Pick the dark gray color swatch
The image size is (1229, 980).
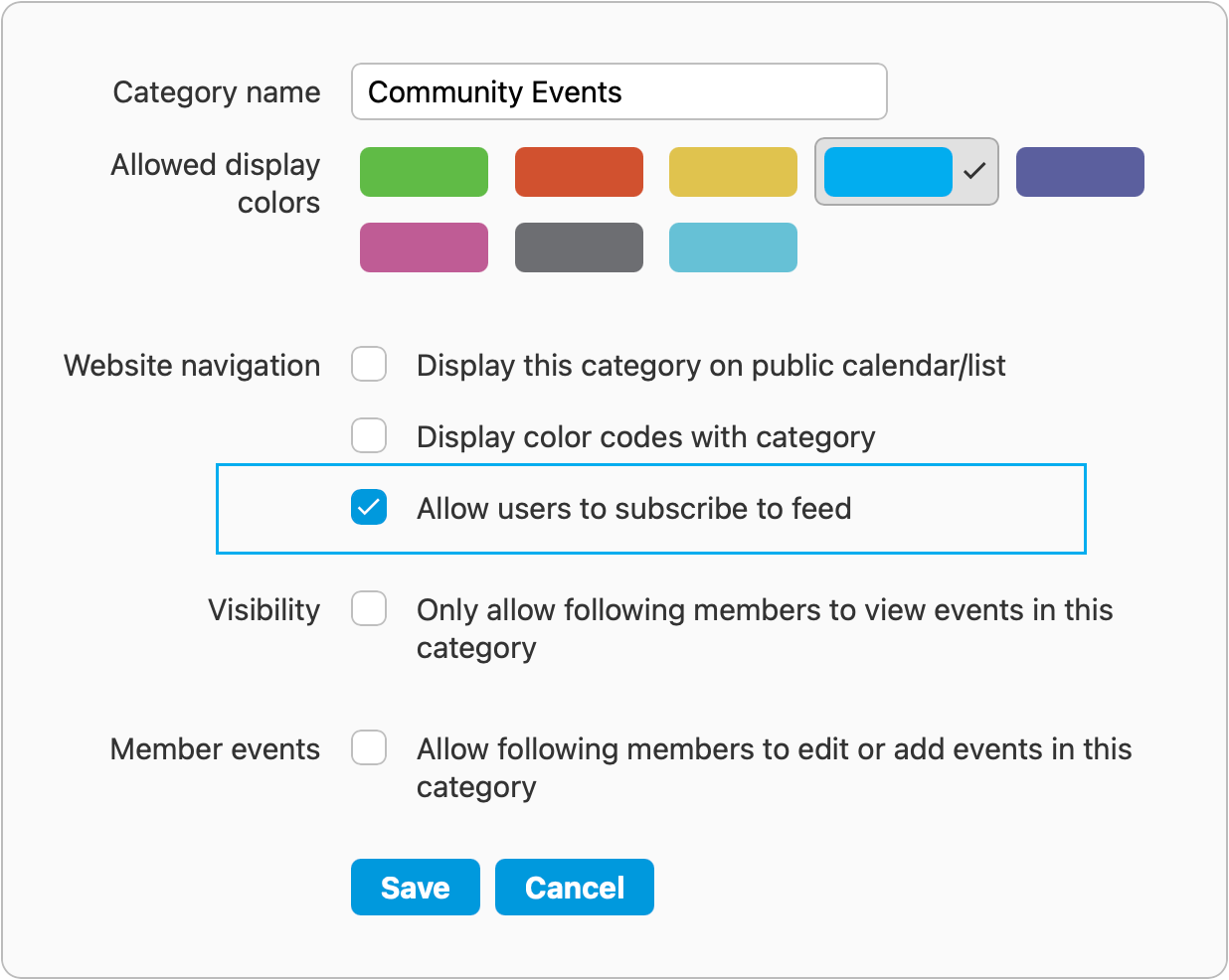pyautogui.click(x=579, y=247)
